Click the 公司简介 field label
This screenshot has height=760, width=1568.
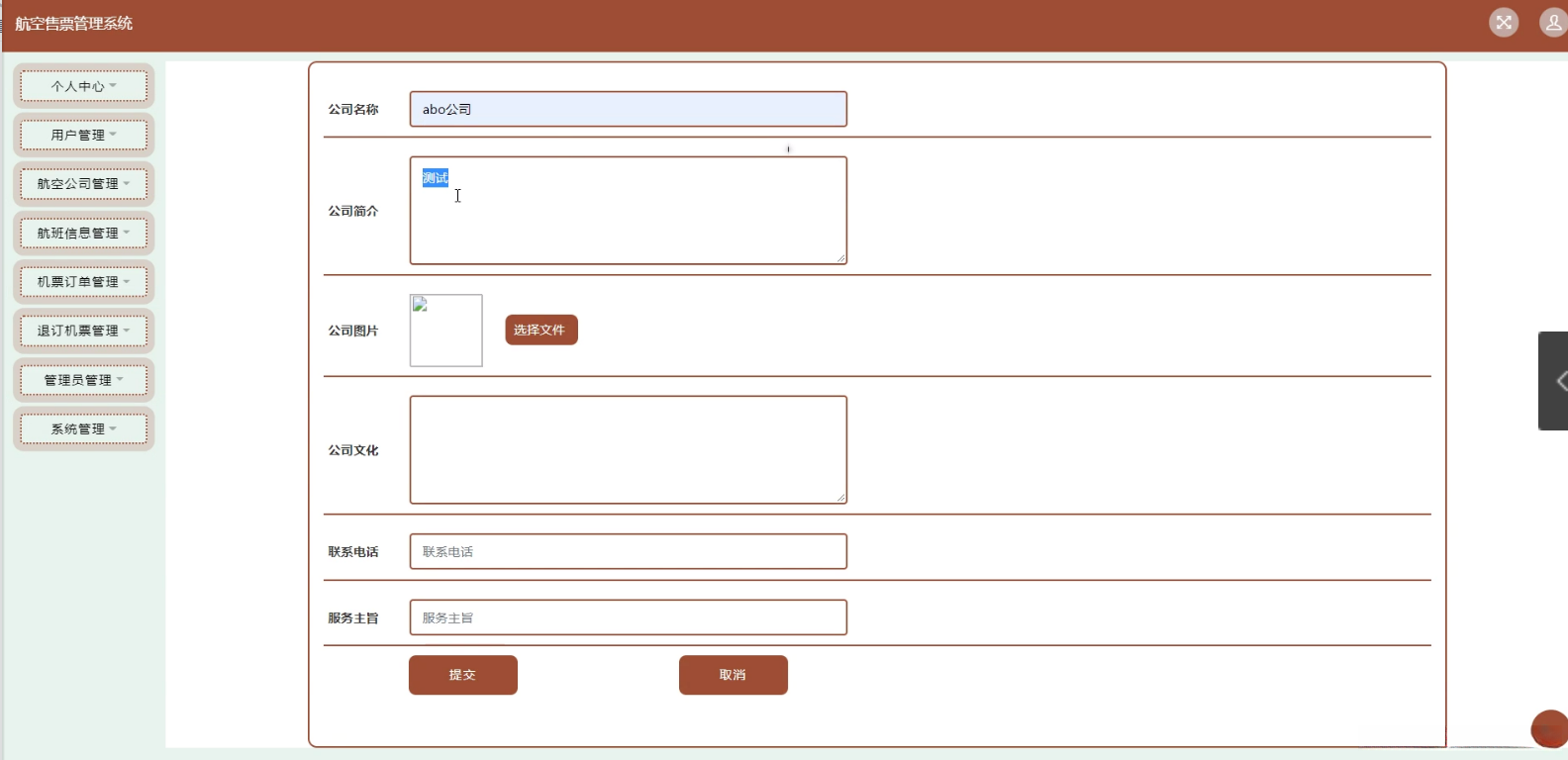click(353, 211)
